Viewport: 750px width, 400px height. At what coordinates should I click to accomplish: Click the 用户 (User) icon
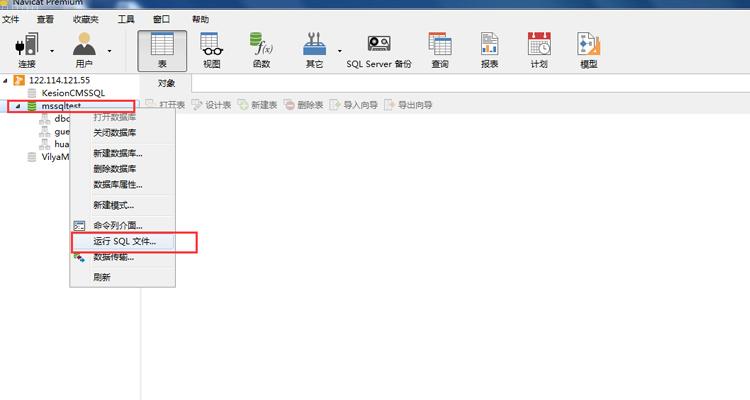(84, 48)
